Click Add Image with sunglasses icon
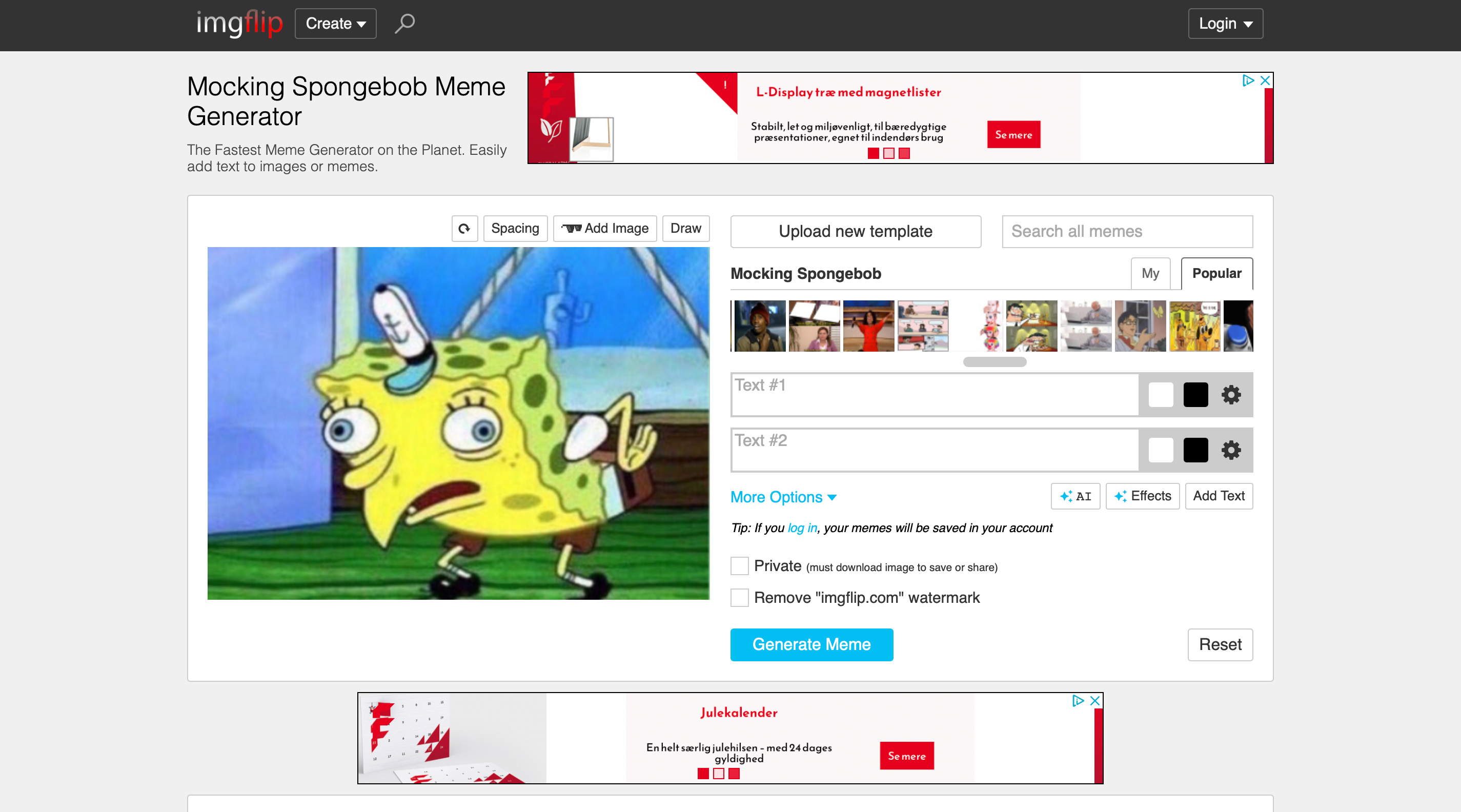The height and width of the screenshot is (812, 1461). pyautogui.click(x=605, y=229)
